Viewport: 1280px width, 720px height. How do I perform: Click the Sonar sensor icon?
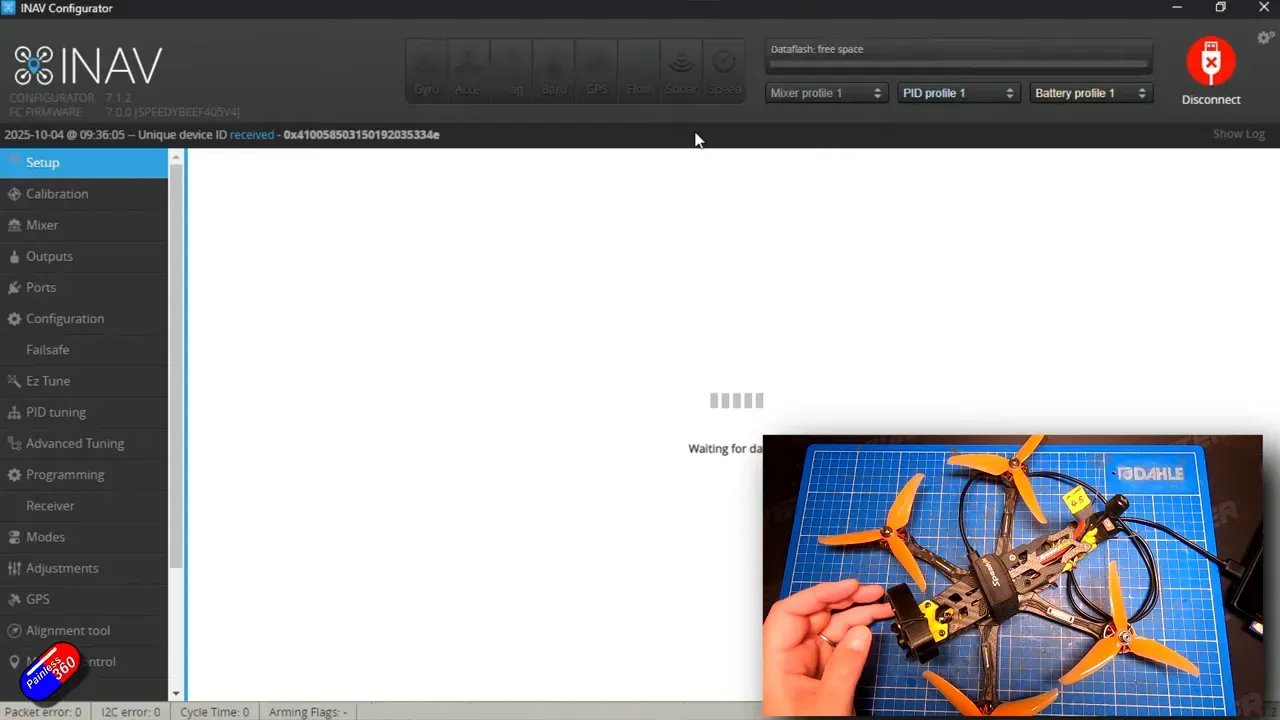coord(681,71)
